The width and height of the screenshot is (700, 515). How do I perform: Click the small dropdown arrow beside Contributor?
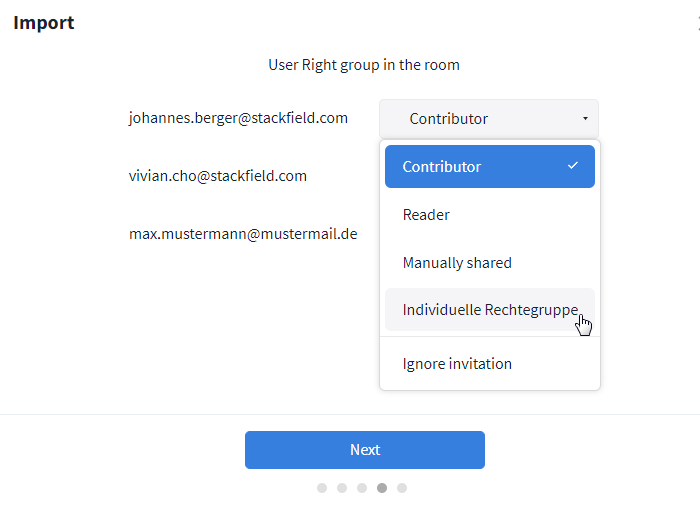(x=585, y=119)
